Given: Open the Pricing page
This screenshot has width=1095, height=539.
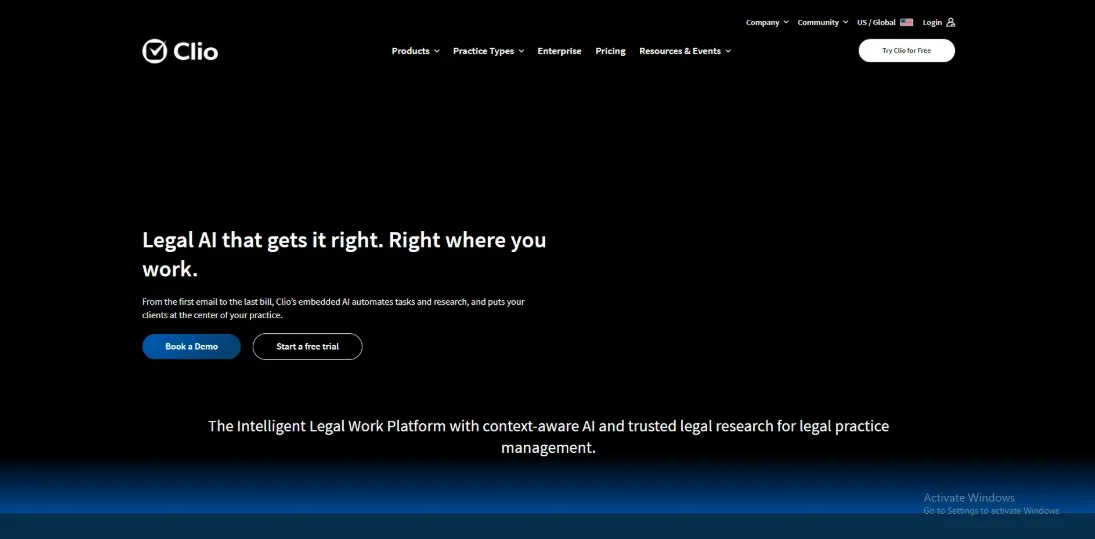Looking at the screenshot, I should pos(610,51).
